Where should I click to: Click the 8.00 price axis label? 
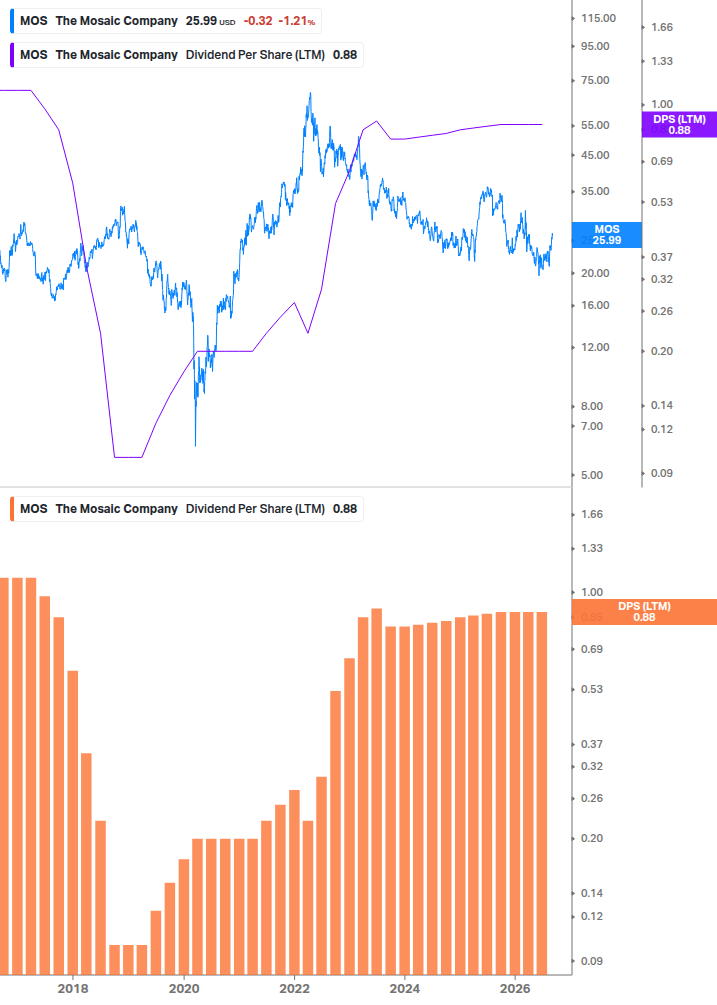tap(592, 406)
